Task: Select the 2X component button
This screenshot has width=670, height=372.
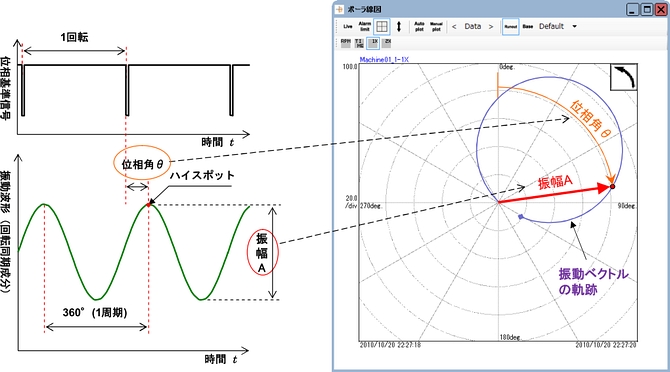Action: (387, 42)
